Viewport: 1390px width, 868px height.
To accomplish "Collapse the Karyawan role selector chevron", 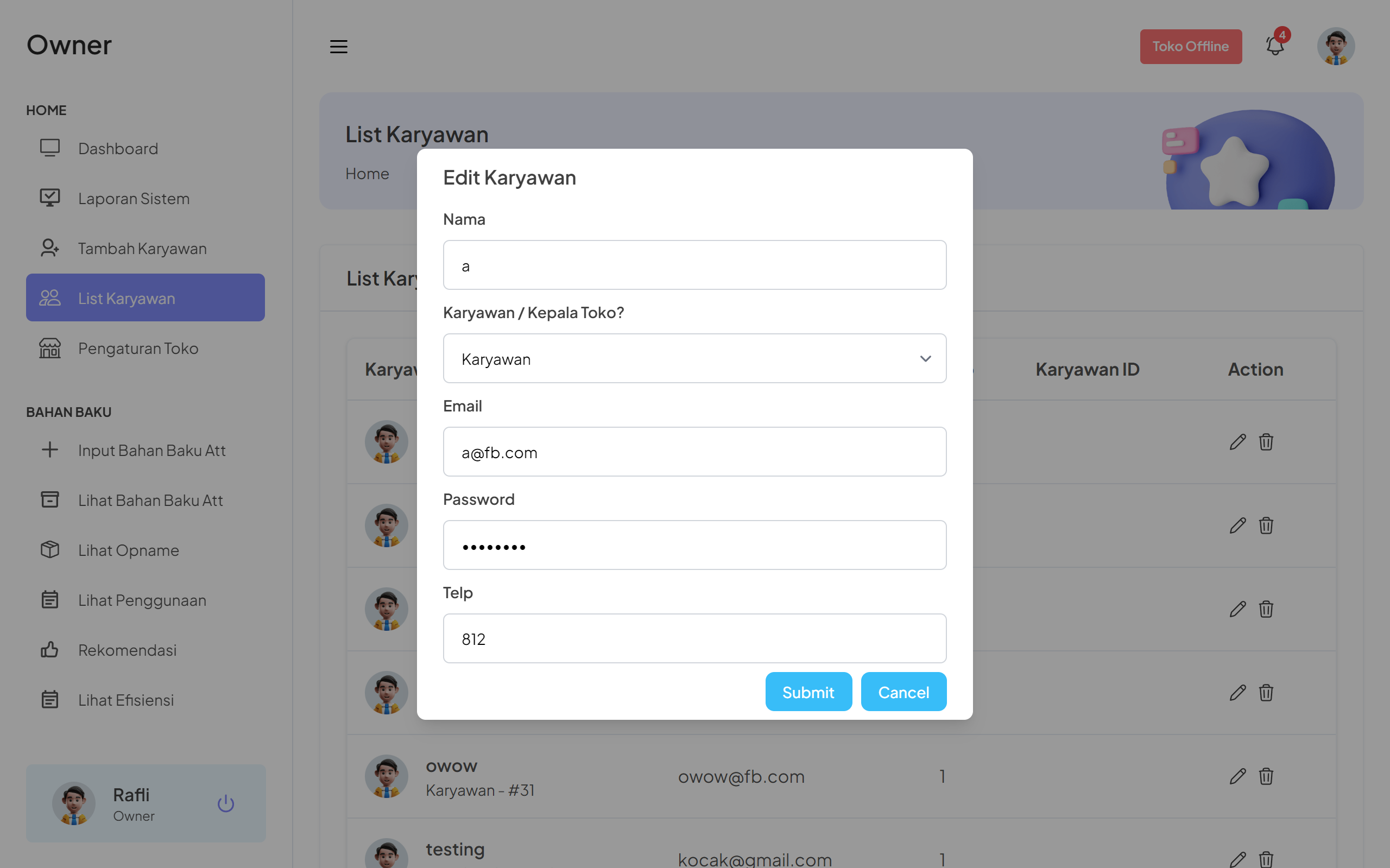I will (x=925, y=358).
